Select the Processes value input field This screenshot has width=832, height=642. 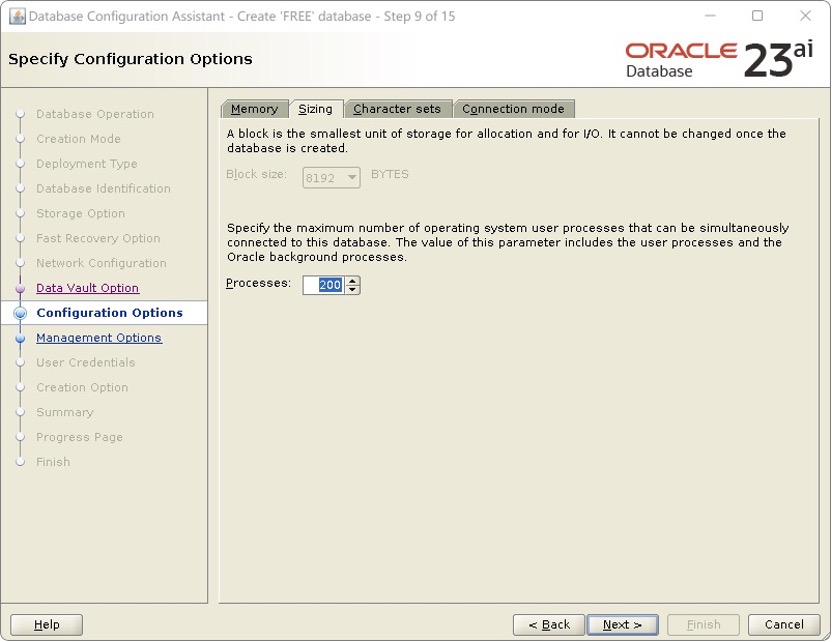coord(325,285)
